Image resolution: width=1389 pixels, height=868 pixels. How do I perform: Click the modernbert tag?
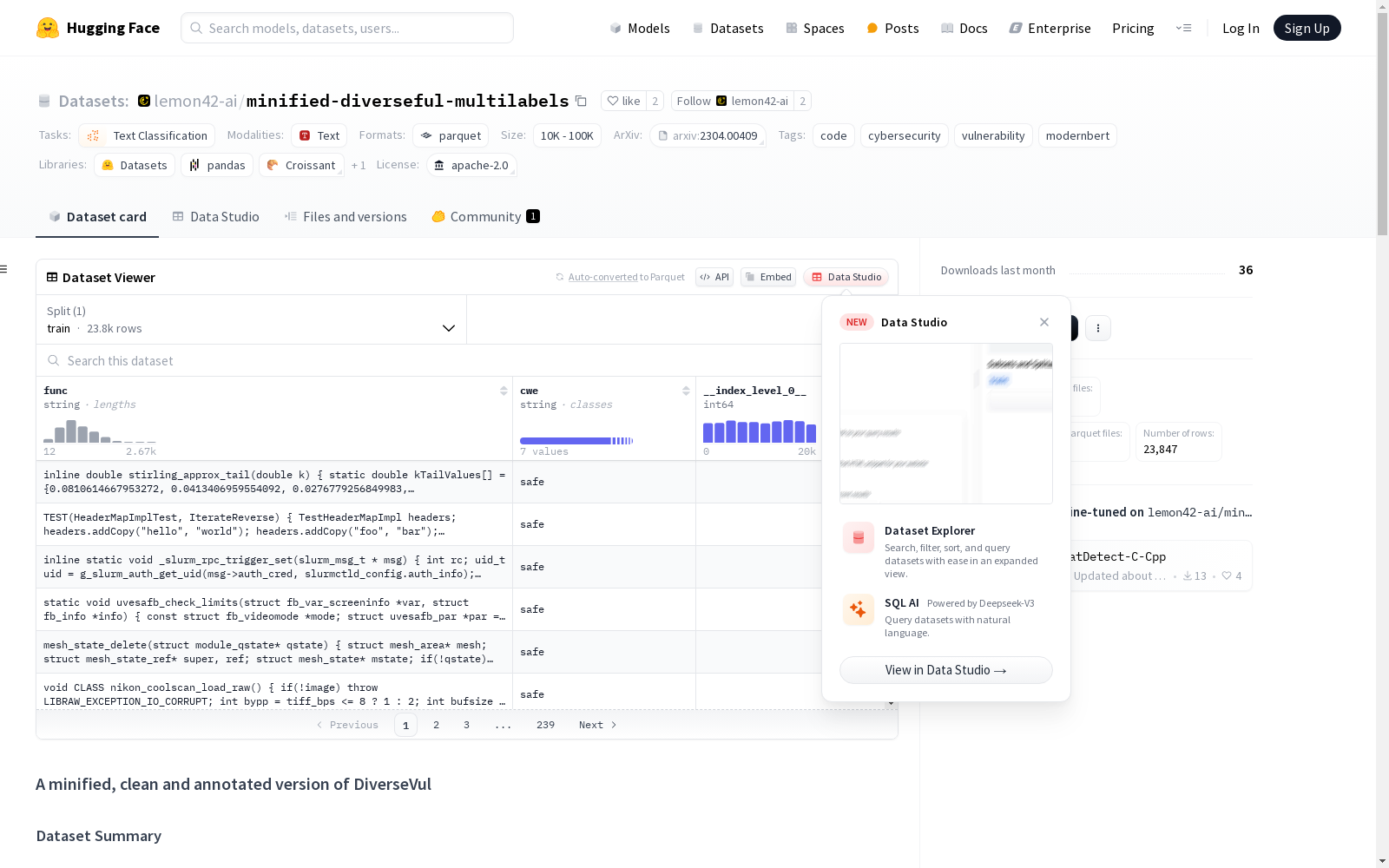(1077, 135)
